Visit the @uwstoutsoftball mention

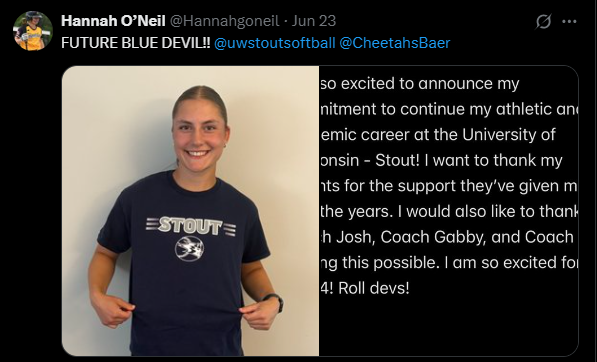point(275,43)
